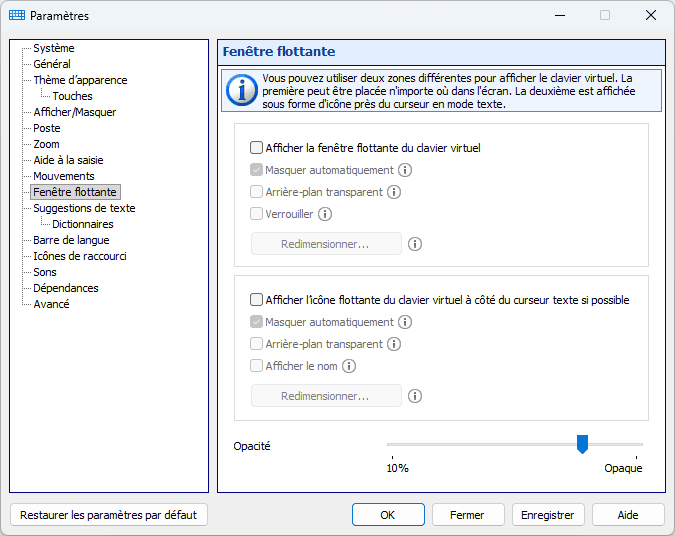
Task: Click info icon next to first Masquer automatiquement
Action: (x=405, y=170)
